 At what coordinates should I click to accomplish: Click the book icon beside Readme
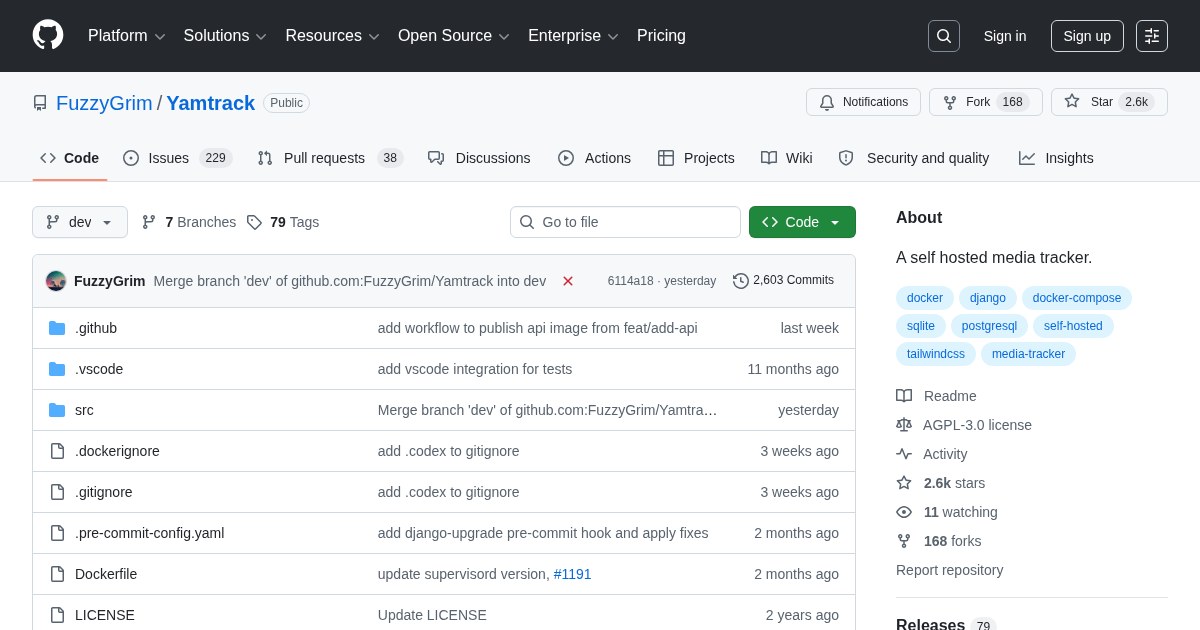904,396
